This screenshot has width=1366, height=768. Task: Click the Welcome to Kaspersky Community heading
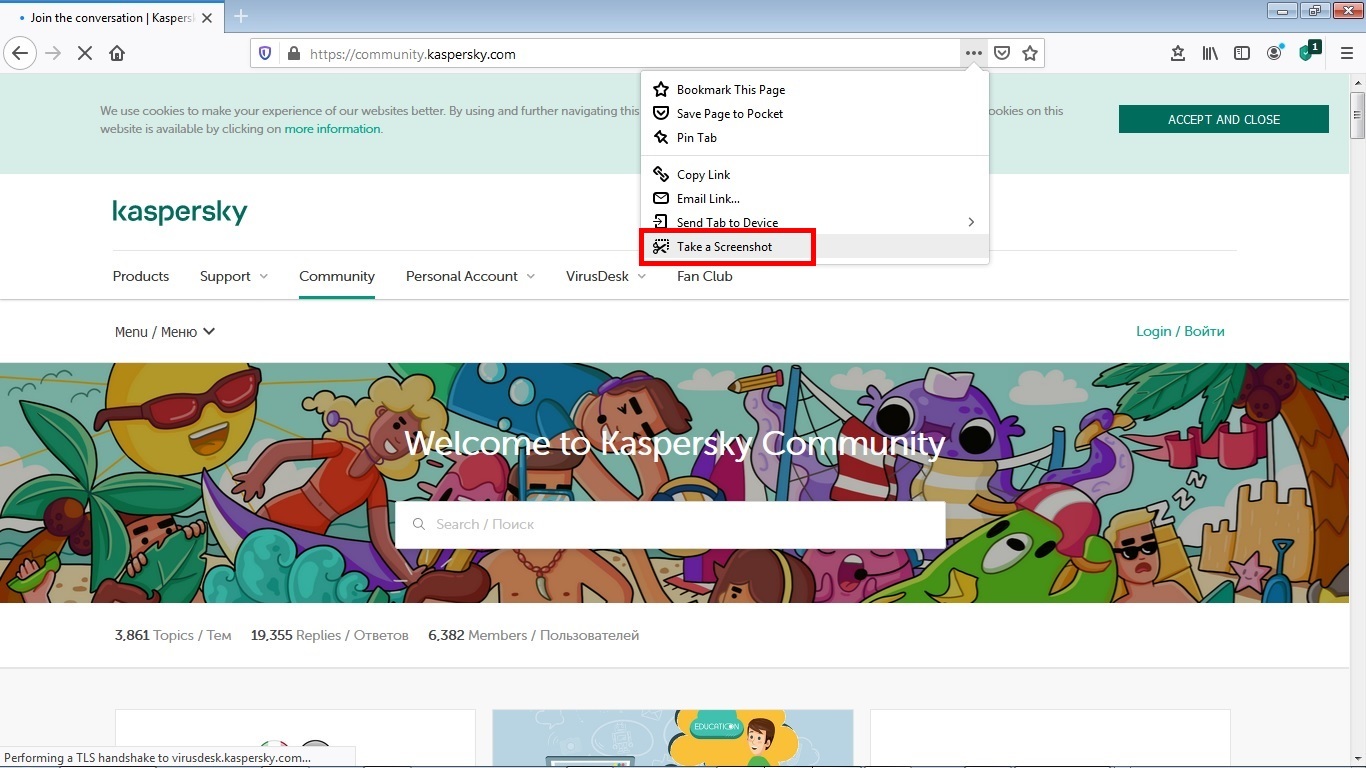[x=674, y=442]
